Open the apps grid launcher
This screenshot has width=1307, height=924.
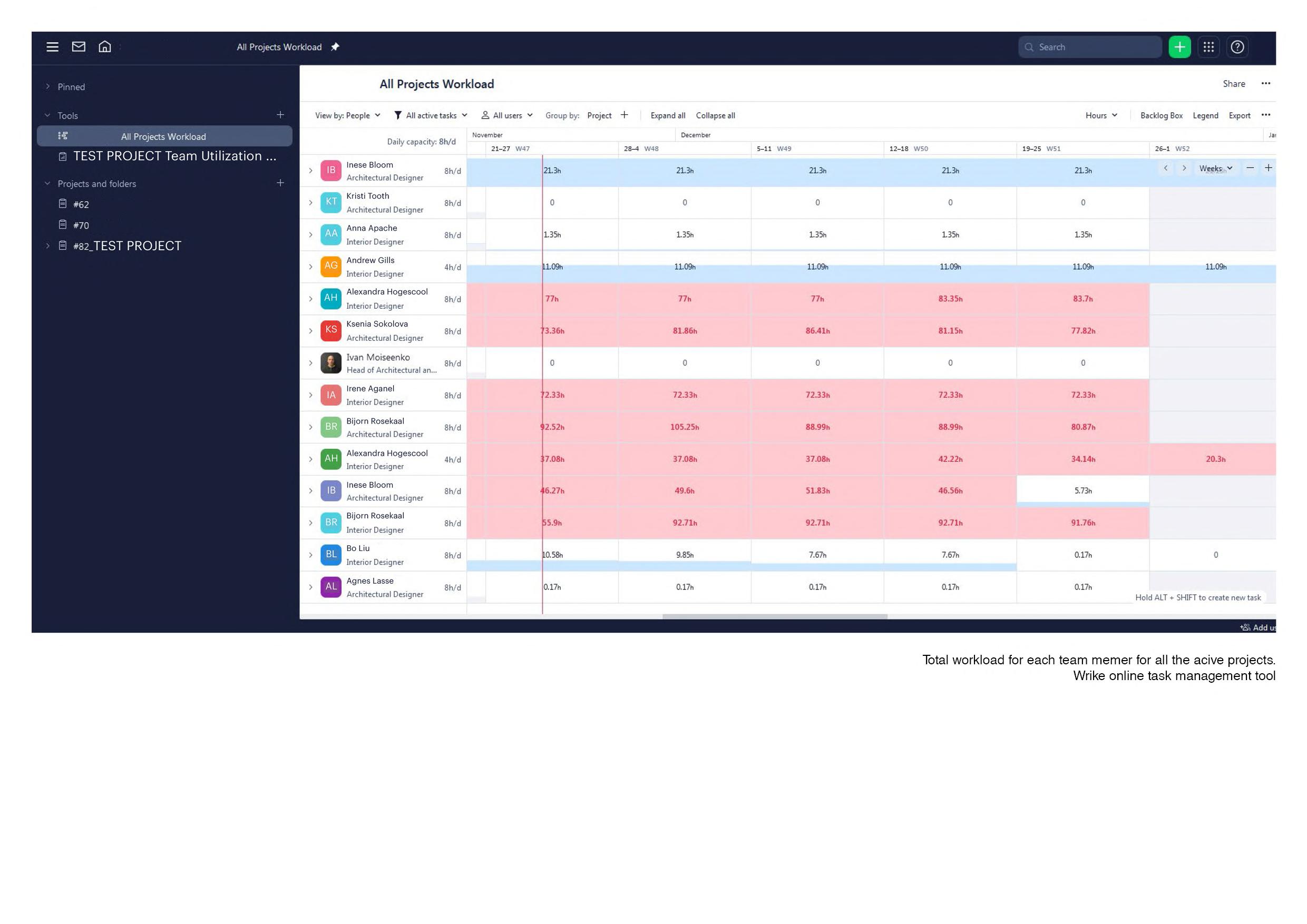click(x=1208, y=47)
